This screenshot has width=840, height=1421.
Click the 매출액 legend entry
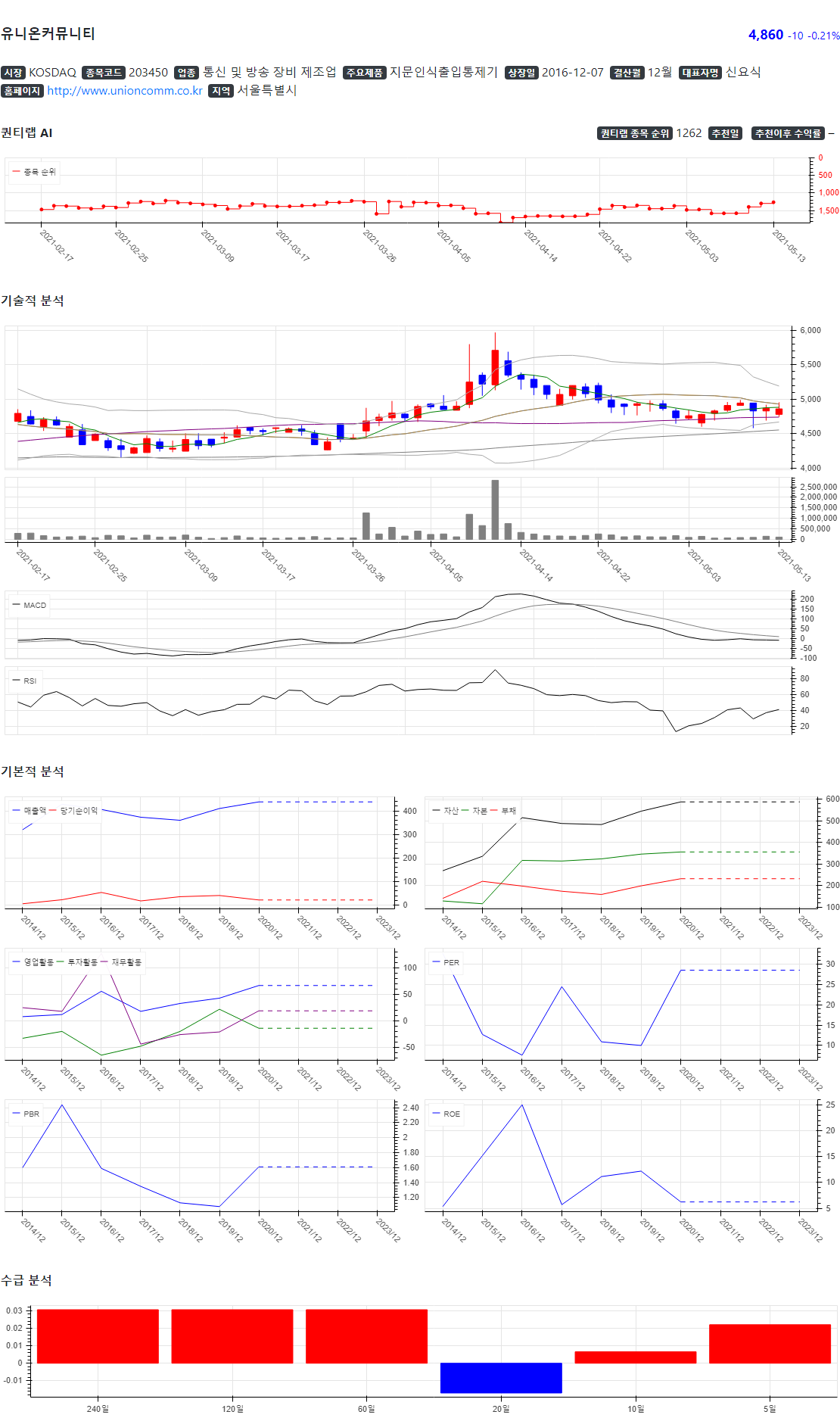[30, 810]
